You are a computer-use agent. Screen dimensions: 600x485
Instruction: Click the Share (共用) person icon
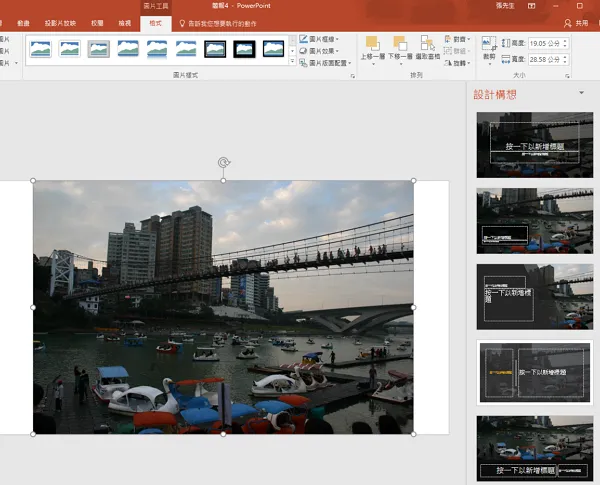coord(567,23)
